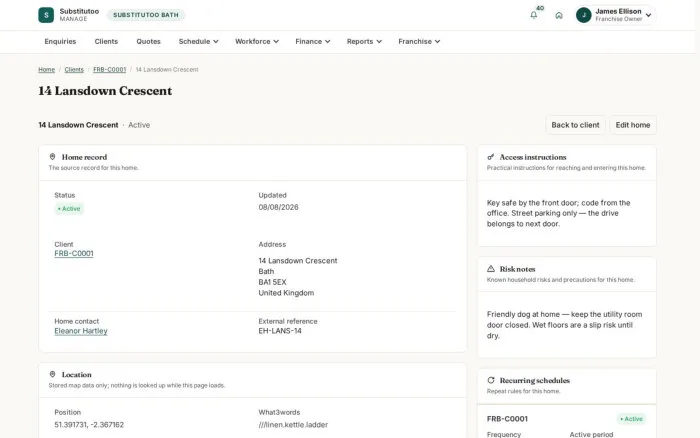Open the notifications bell icon
Screen dimensions: 700x438
(x=533, y=15)
